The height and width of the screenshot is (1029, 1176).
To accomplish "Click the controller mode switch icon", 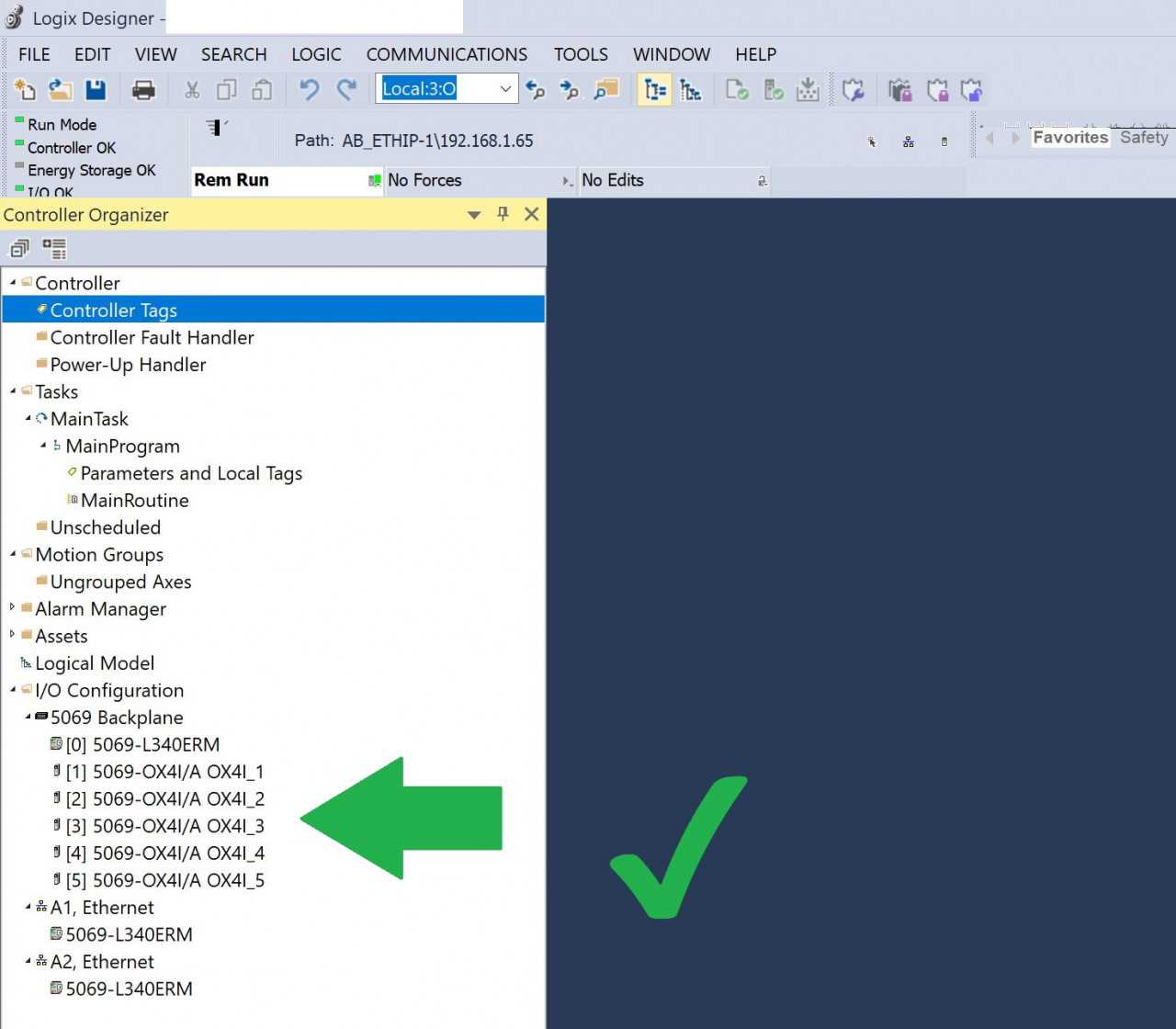I will 217,128.
